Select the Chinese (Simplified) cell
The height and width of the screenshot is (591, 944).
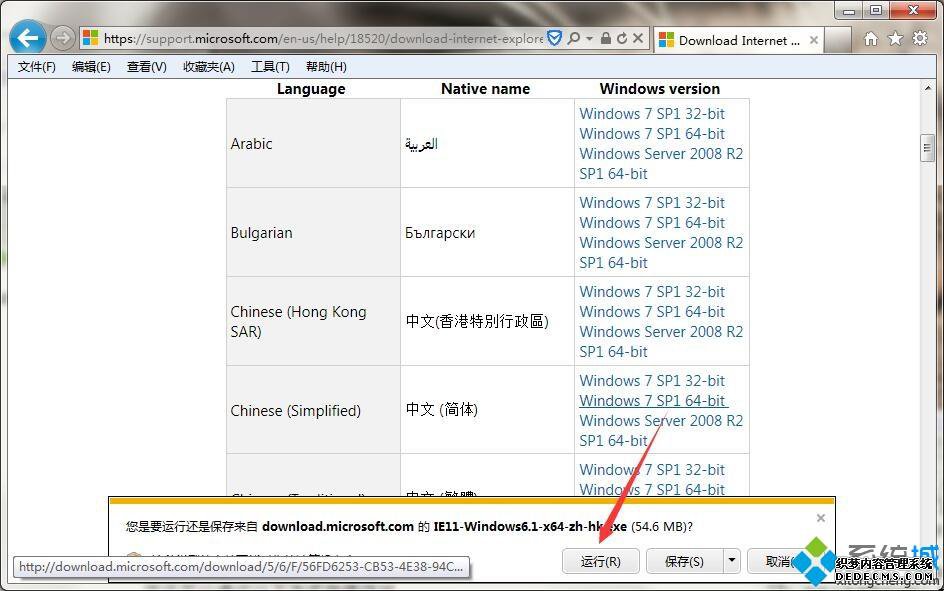[313, 410]
